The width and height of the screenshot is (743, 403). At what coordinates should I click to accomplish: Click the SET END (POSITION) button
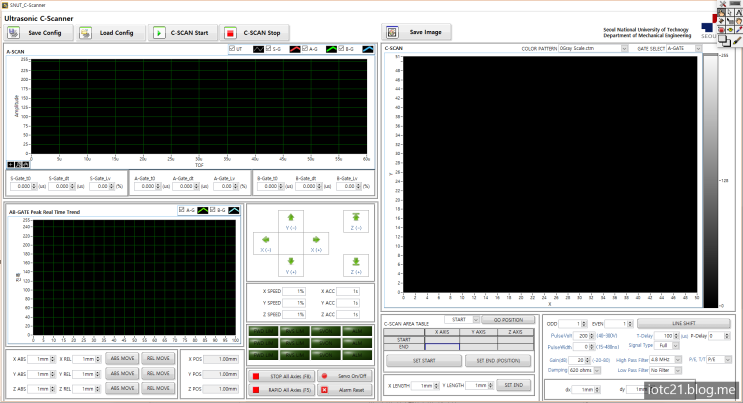click(x=498, y=361)
